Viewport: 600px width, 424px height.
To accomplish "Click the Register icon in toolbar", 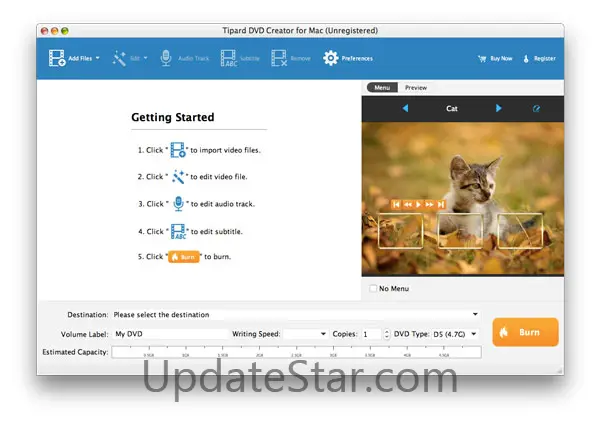I will (526, 59).
